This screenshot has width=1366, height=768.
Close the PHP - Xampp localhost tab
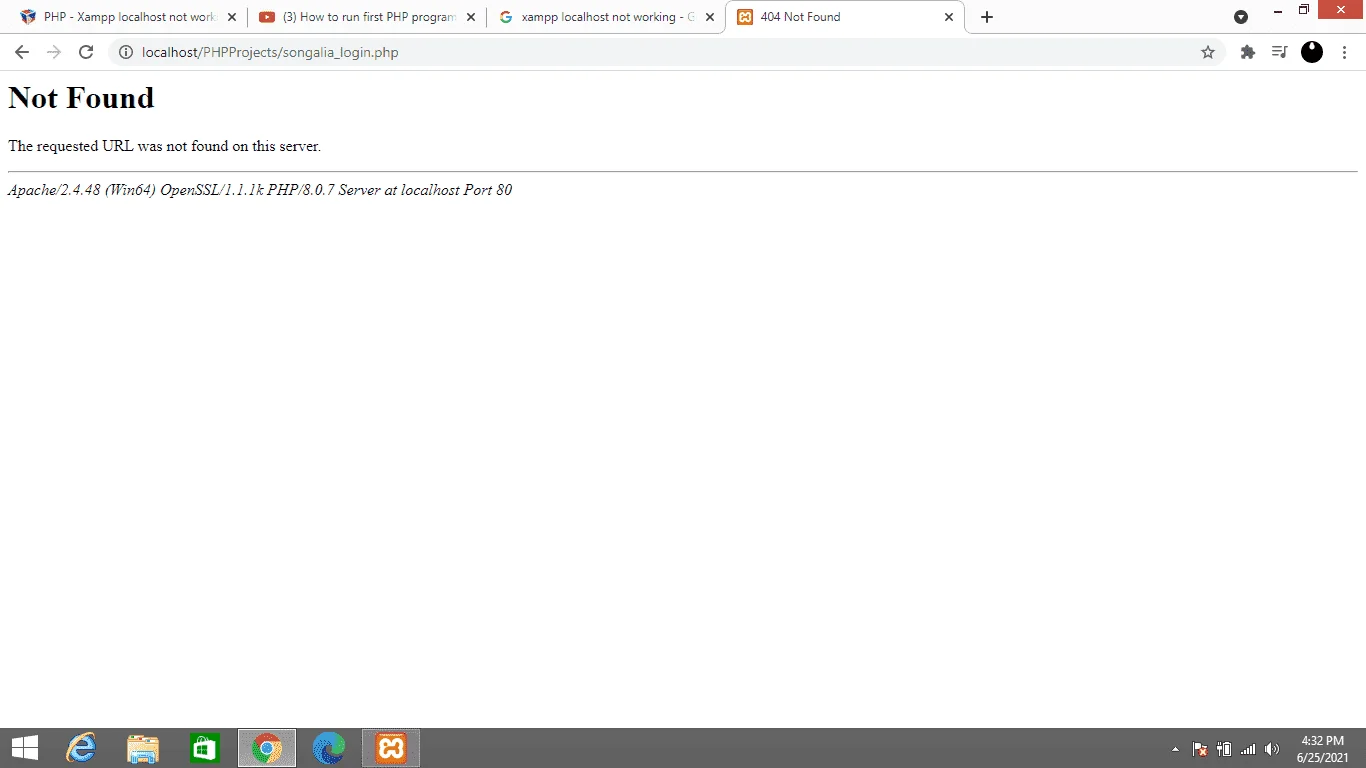(232, 17)
